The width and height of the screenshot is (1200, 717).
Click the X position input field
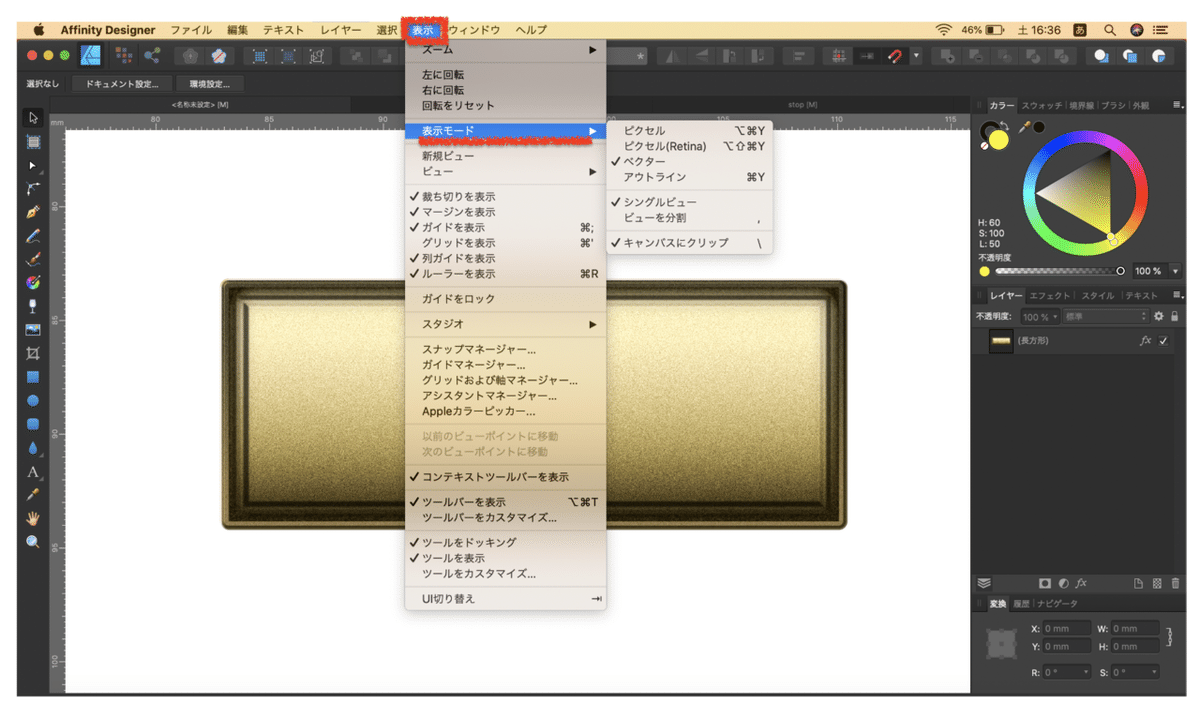pyautogui.click(x=1066, y=629)
